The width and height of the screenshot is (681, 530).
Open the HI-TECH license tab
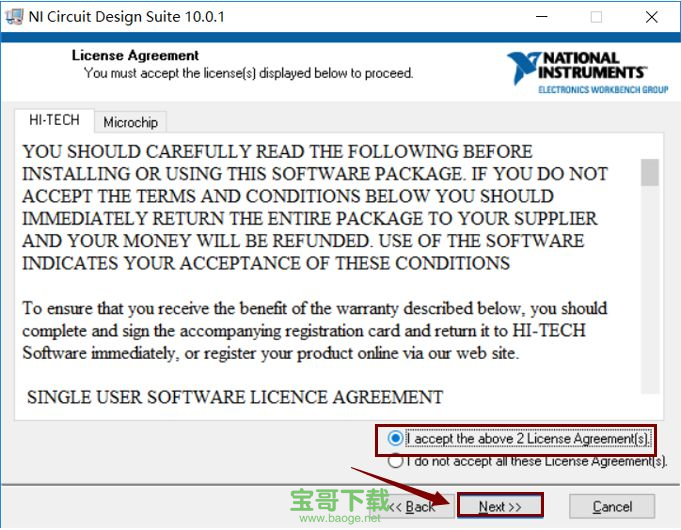[x=54, y=120]
